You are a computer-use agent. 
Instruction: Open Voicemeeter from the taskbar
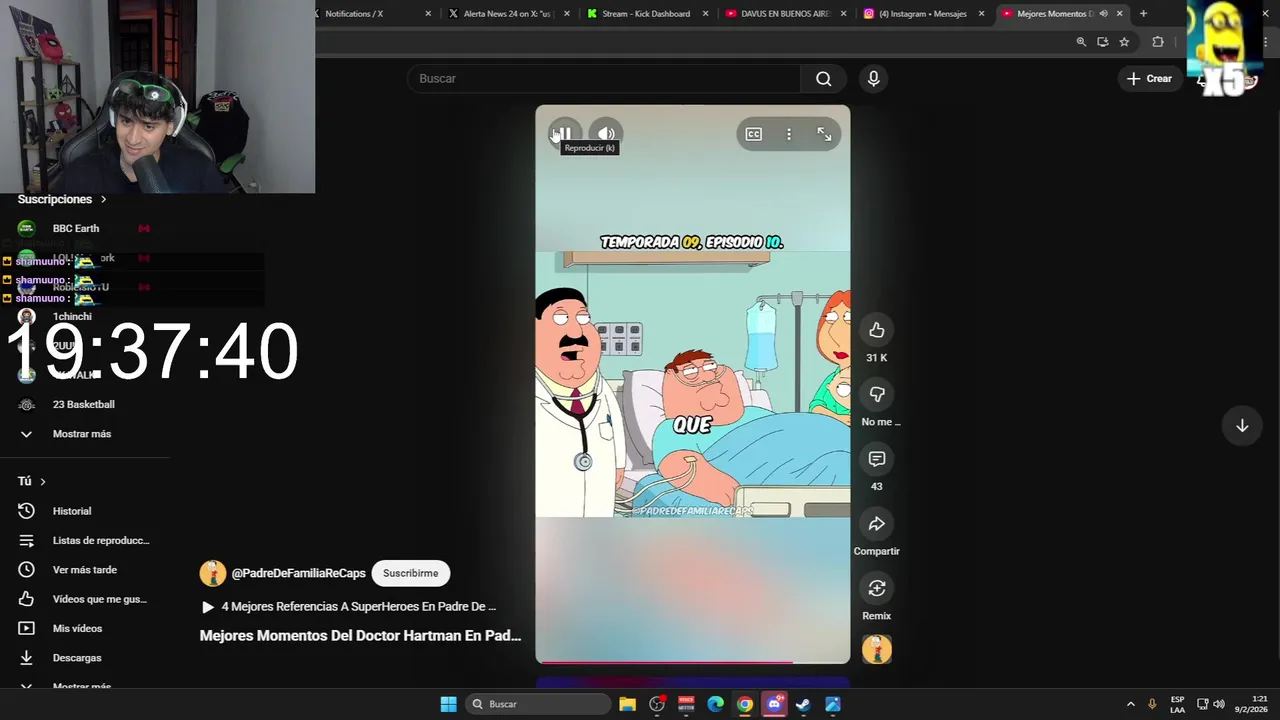point(686,704)
